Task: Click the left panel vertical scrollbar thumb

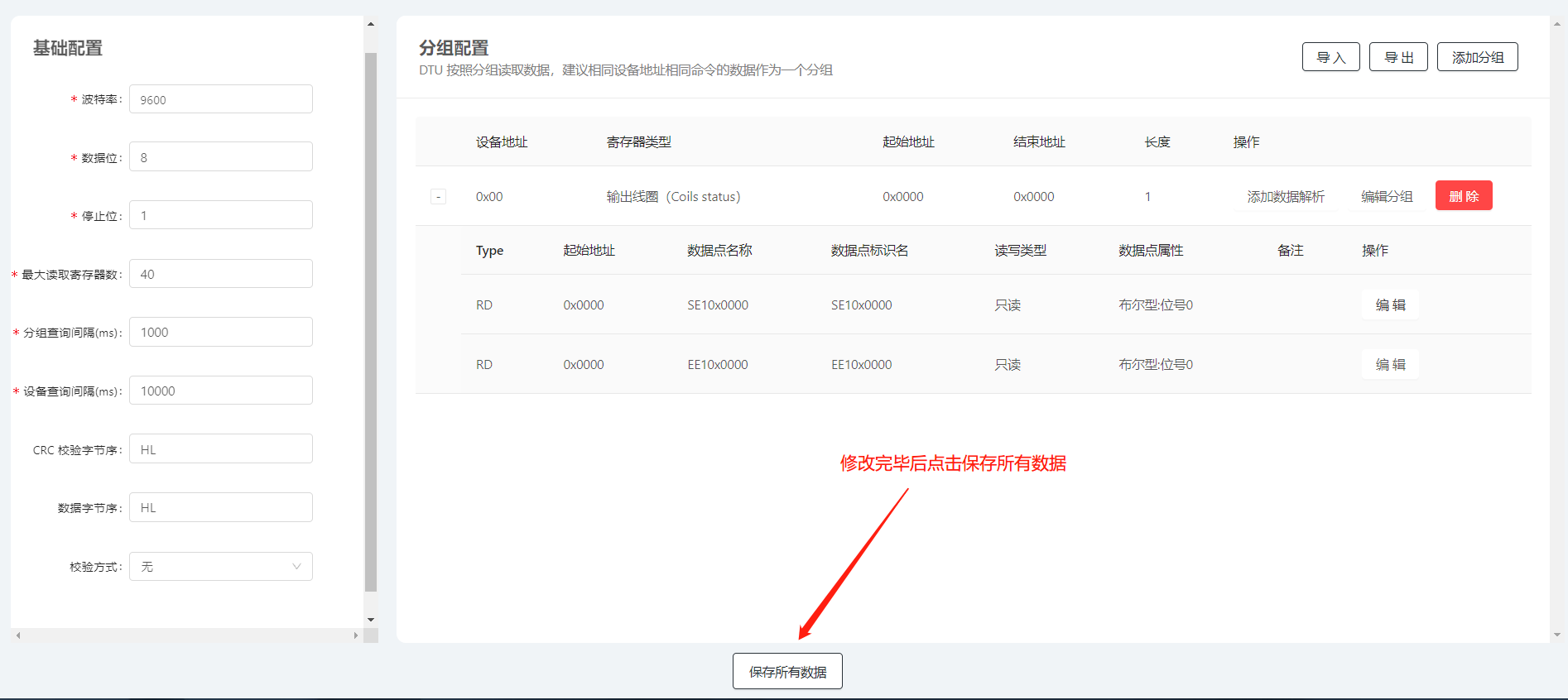Action: click(x=371, y=323)
